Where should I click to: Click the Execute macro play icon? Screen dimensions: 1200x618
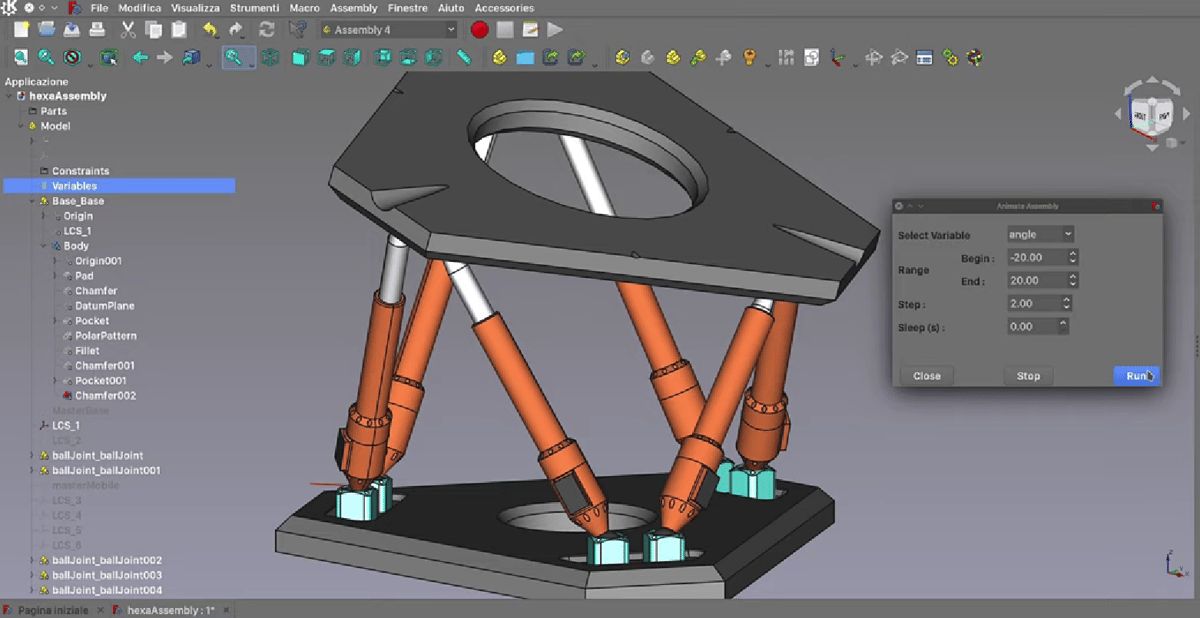tap(555, 30)
